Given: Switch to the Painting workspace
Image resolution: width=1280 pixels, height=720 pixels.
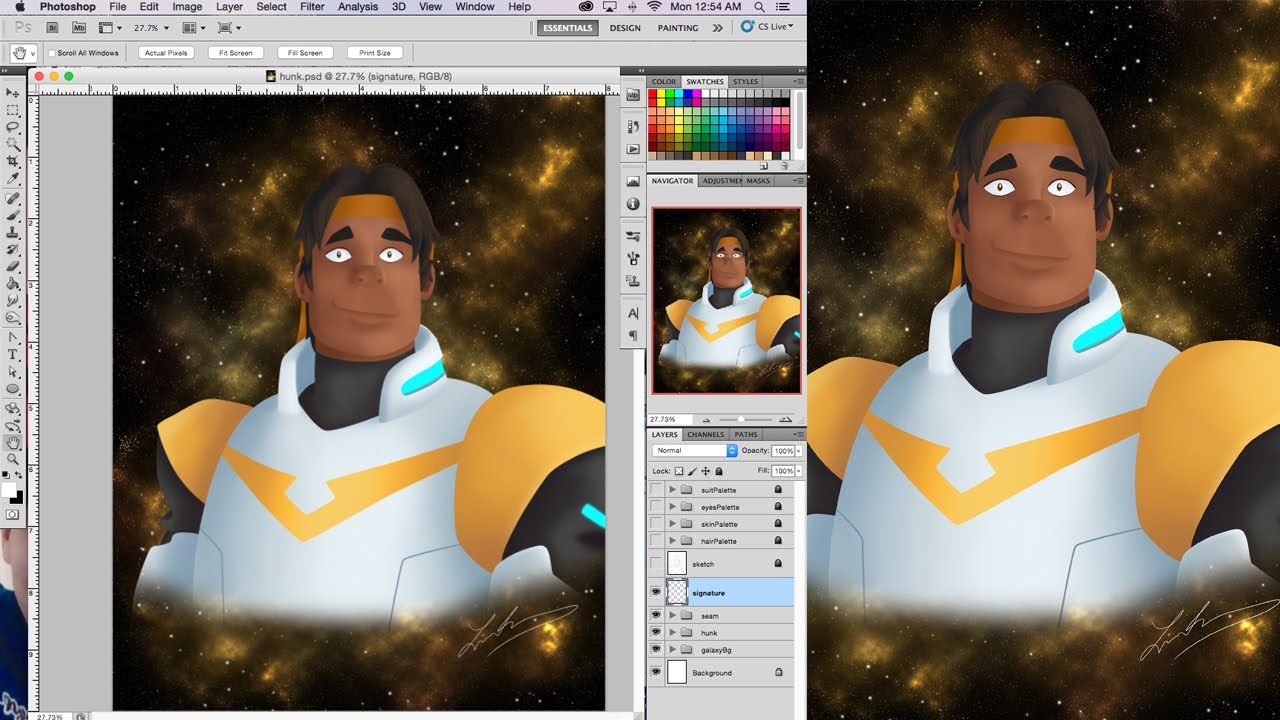Looking at the screenshot, I should [x=678, y=28].
